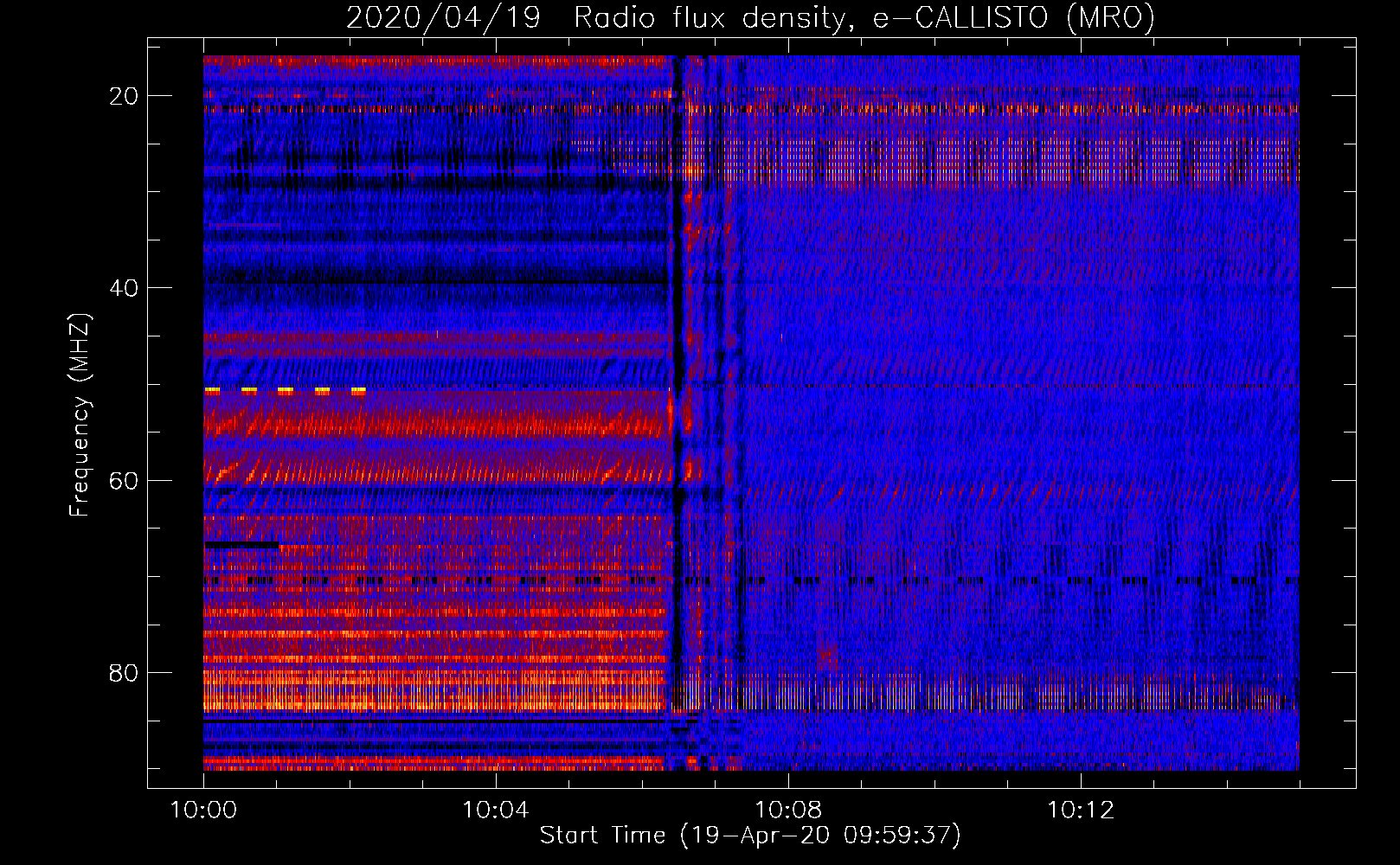The width and height of the screenshot is (1400, 865).
Task: Click the 'Start Time (19-Apr-20 09:59:37)' label
Action: click(x=750, y=835)
